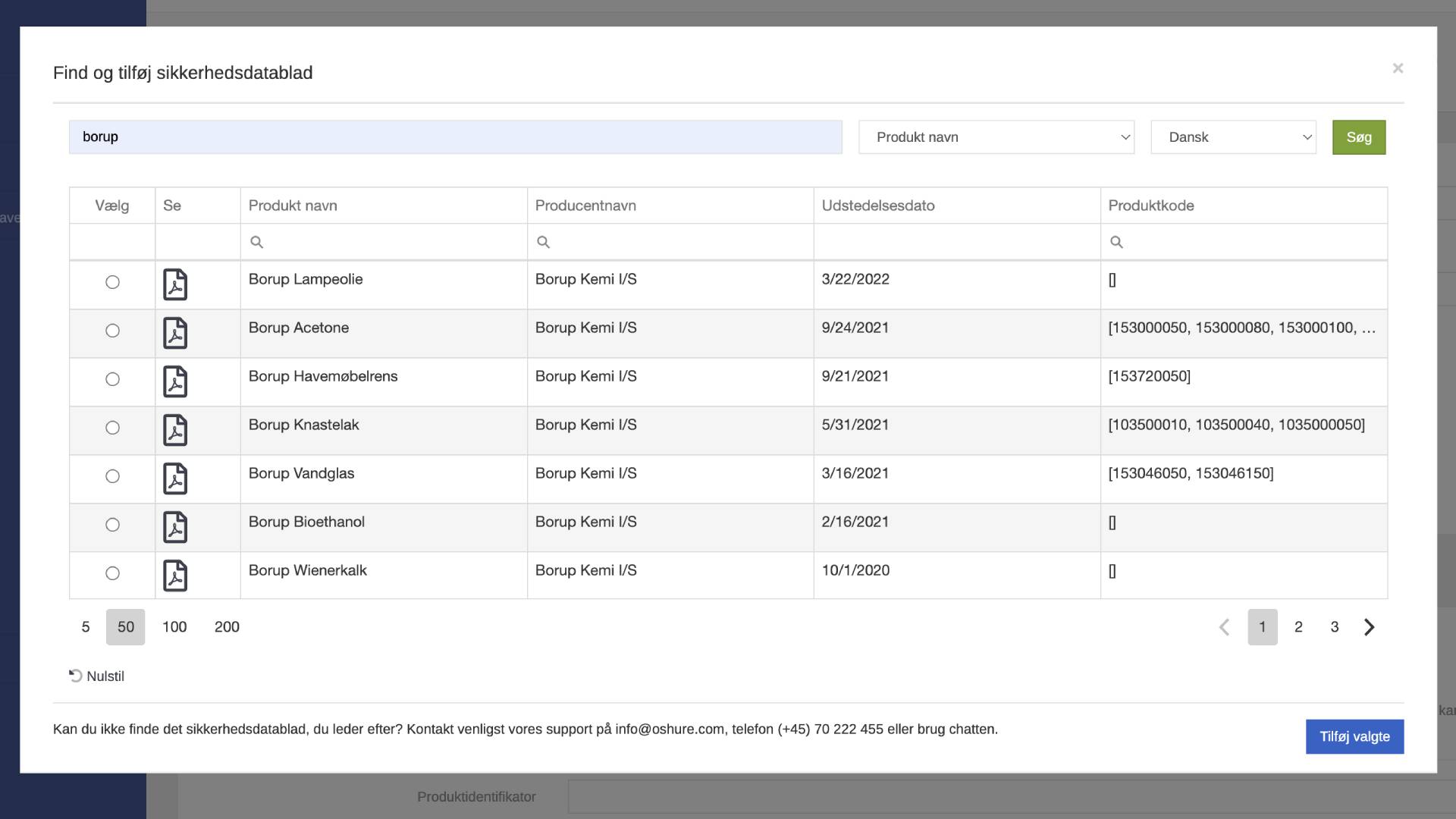Sort by the Producentnavn column header

pyautogui.click(x=670, y=206)
